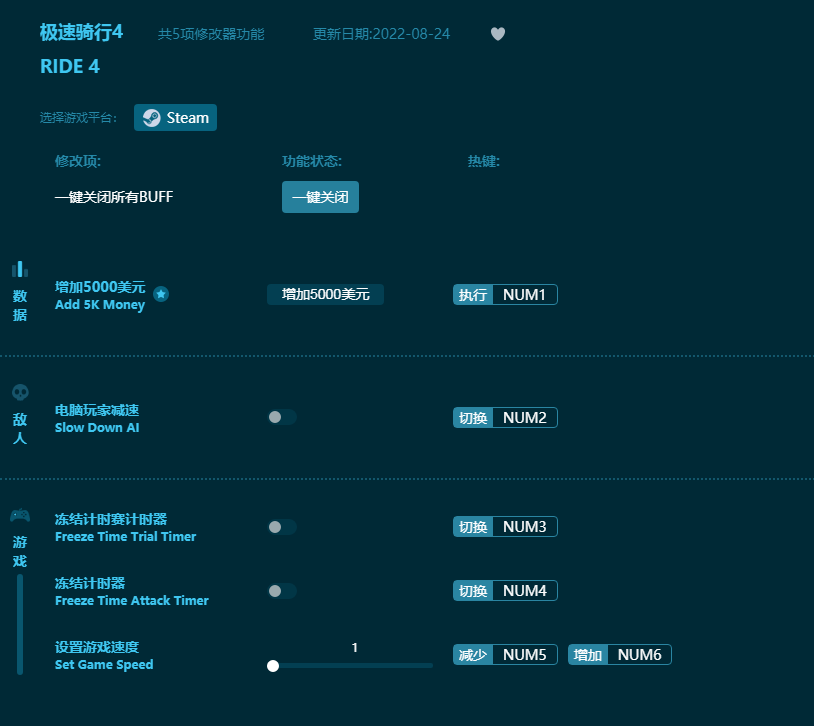This screenshot has height=726, width=814.
Task: Click the 减少 NUM5 hotkey button
Action: click(505, 654)
